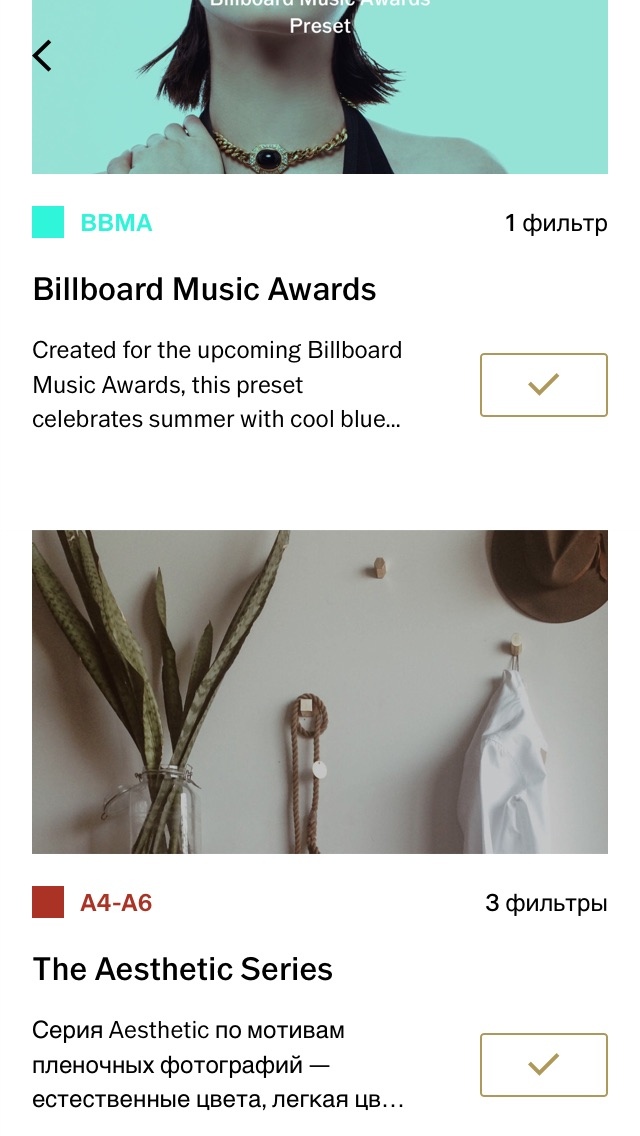Toggle The Aesthetic Series checkmark

click(x=543, y=1065)
